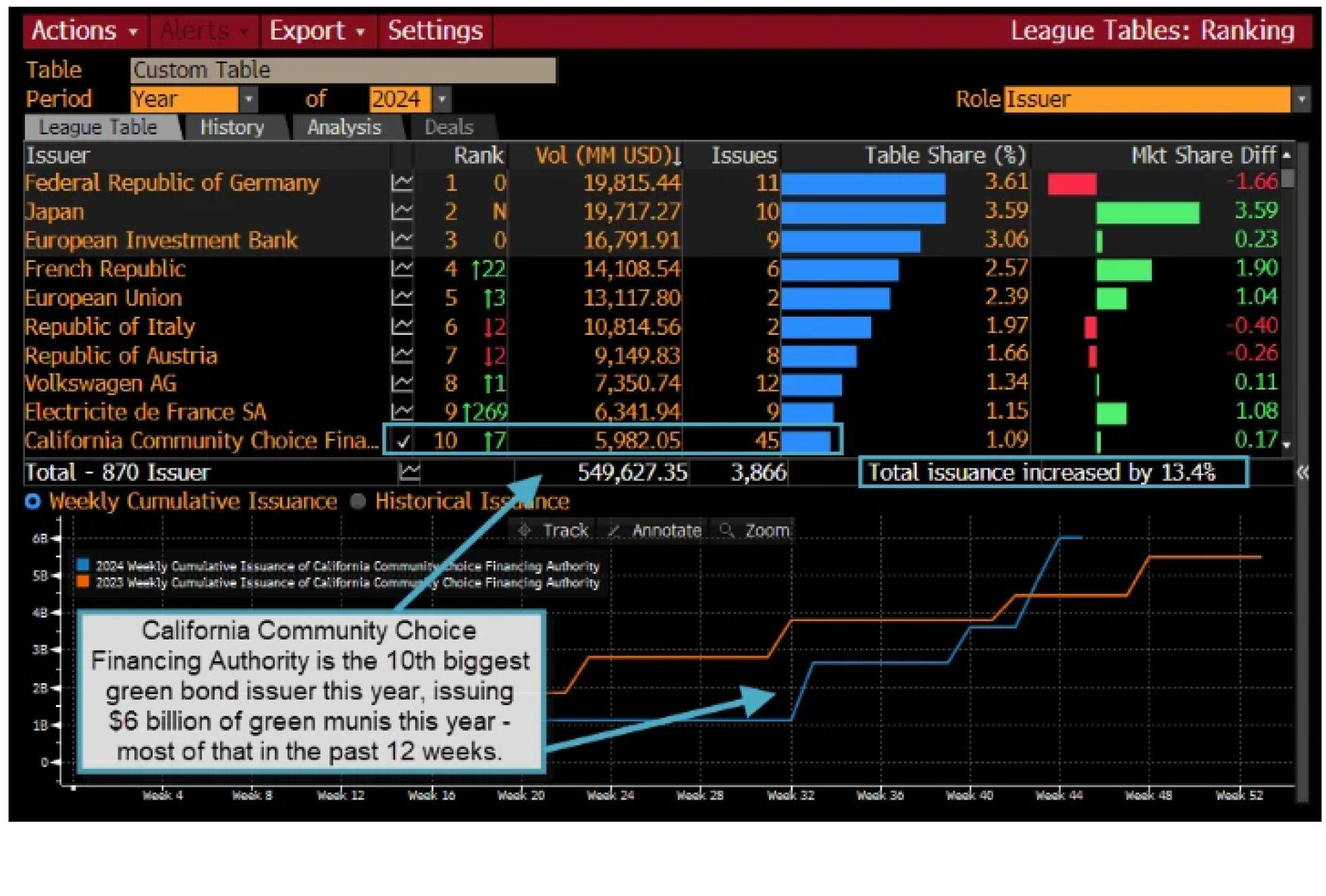The width and height of the screenshot is (1326, 896).
Task: Open chart icon for Electricite de France SA
Action: [x=402, y=412]
